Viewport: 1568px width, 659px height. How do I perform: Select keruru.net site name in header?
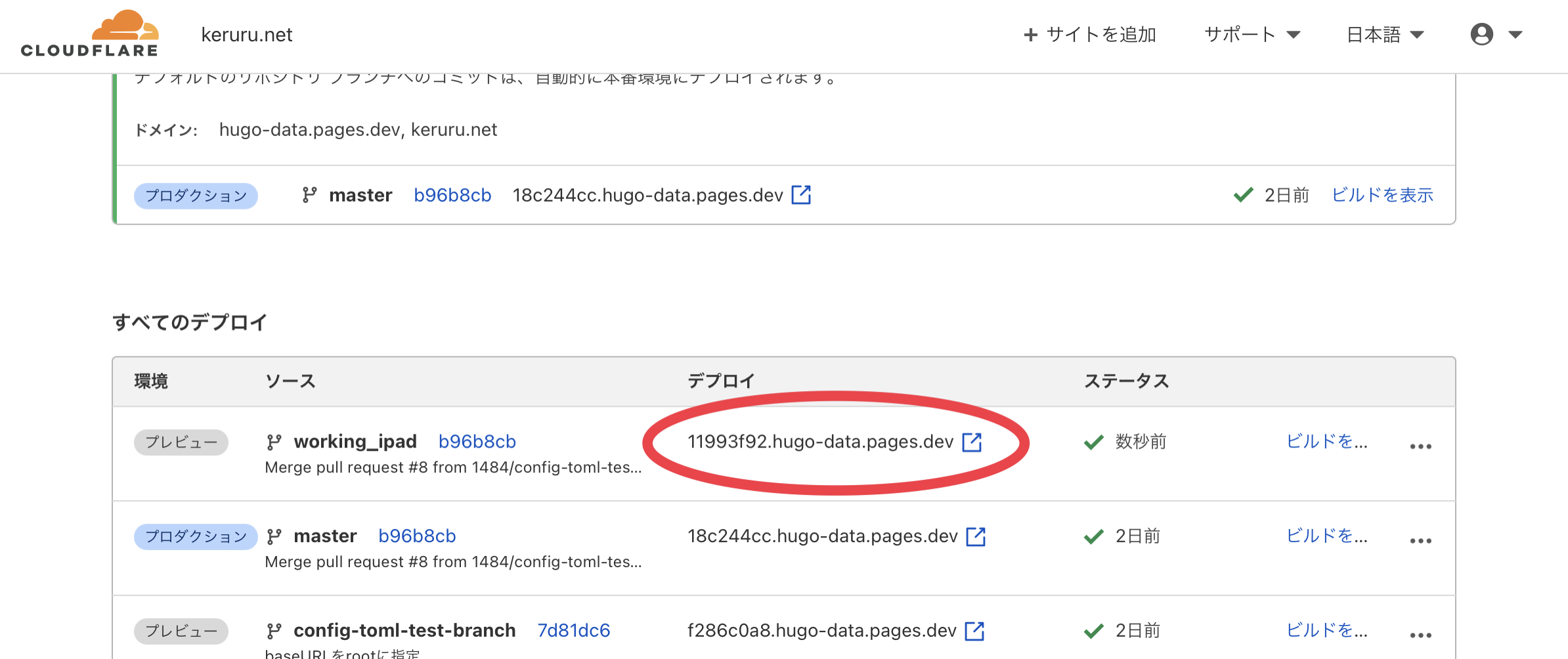tap(246, 34)
